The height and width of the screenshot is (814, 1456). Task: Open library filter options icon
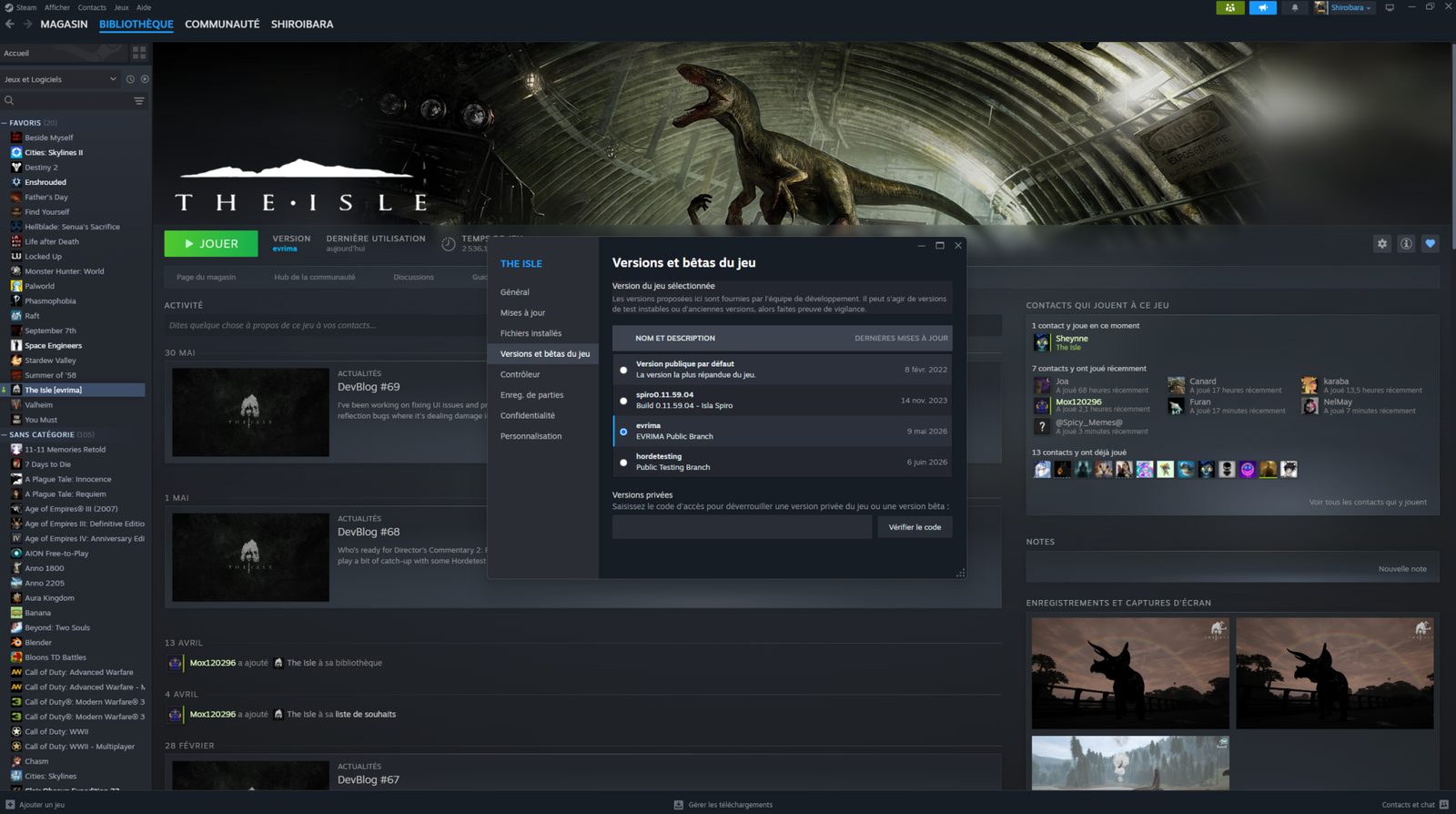[x=139, y=101]
